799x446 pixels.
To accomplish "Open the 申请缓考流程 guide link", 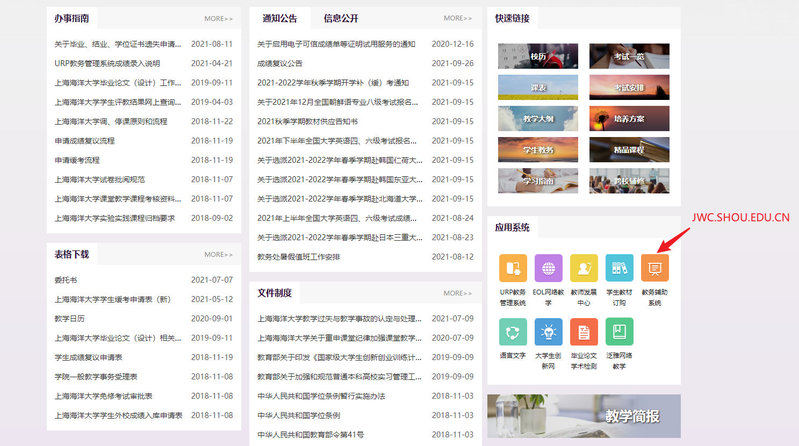I will pyautogui.click(x=77, y=160).
